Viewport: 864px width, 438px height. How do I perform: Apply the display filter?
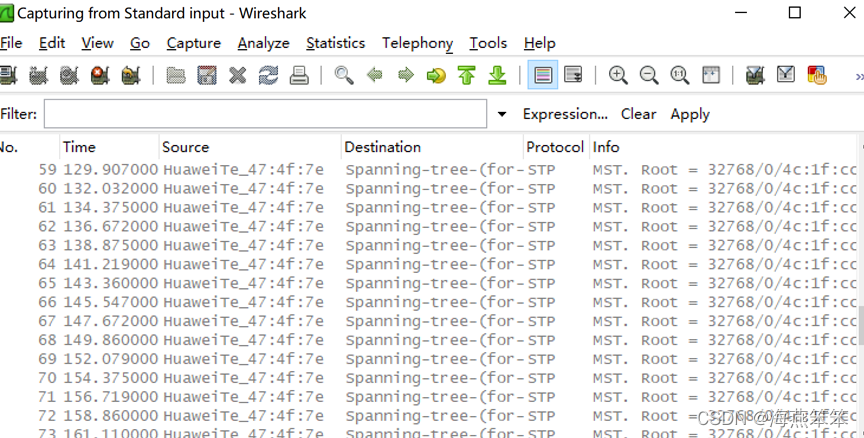[690, 114]
